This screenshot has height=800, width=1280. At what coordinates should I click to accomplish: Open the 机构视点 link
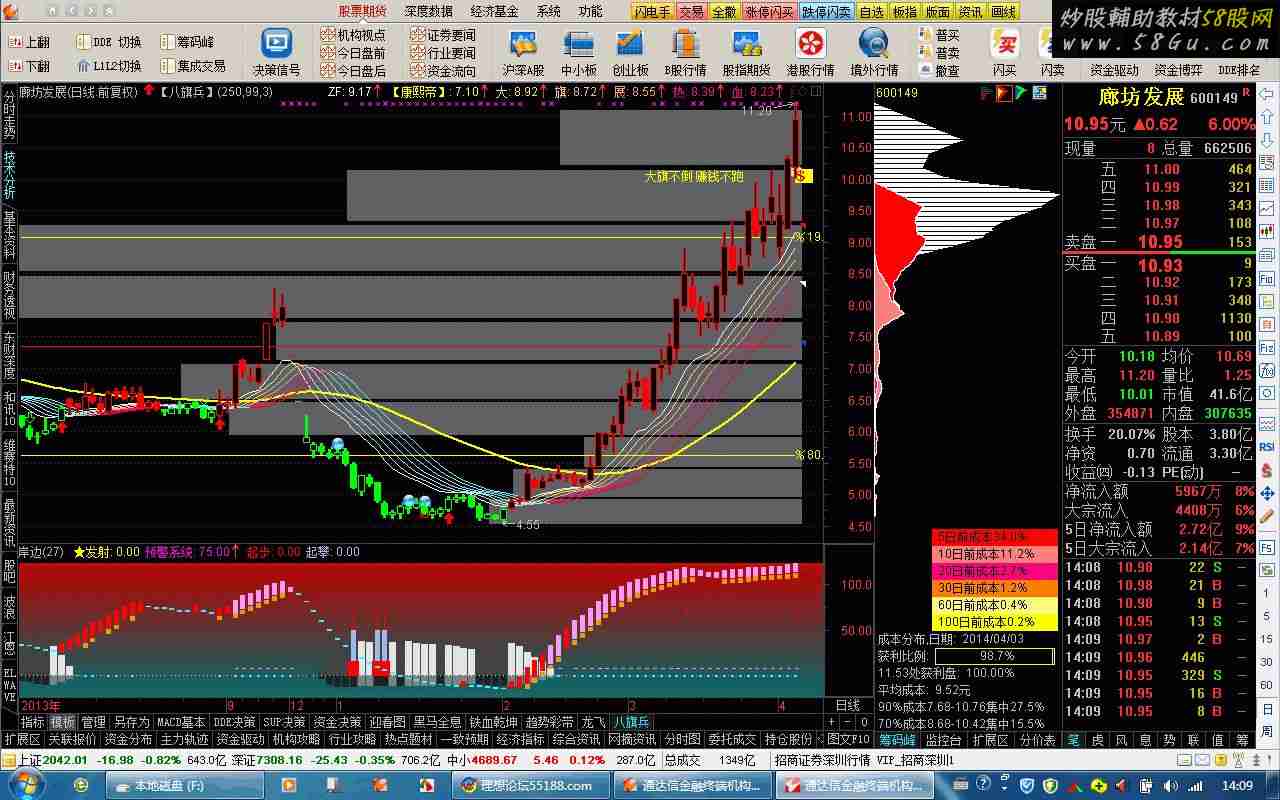point(354,35)
